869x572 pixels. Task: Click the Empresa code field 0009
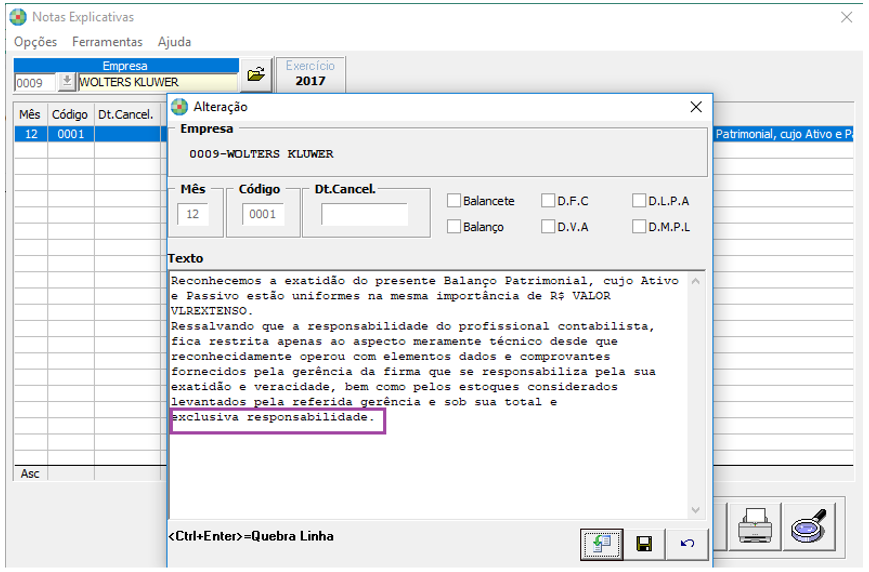coord(34,83)
